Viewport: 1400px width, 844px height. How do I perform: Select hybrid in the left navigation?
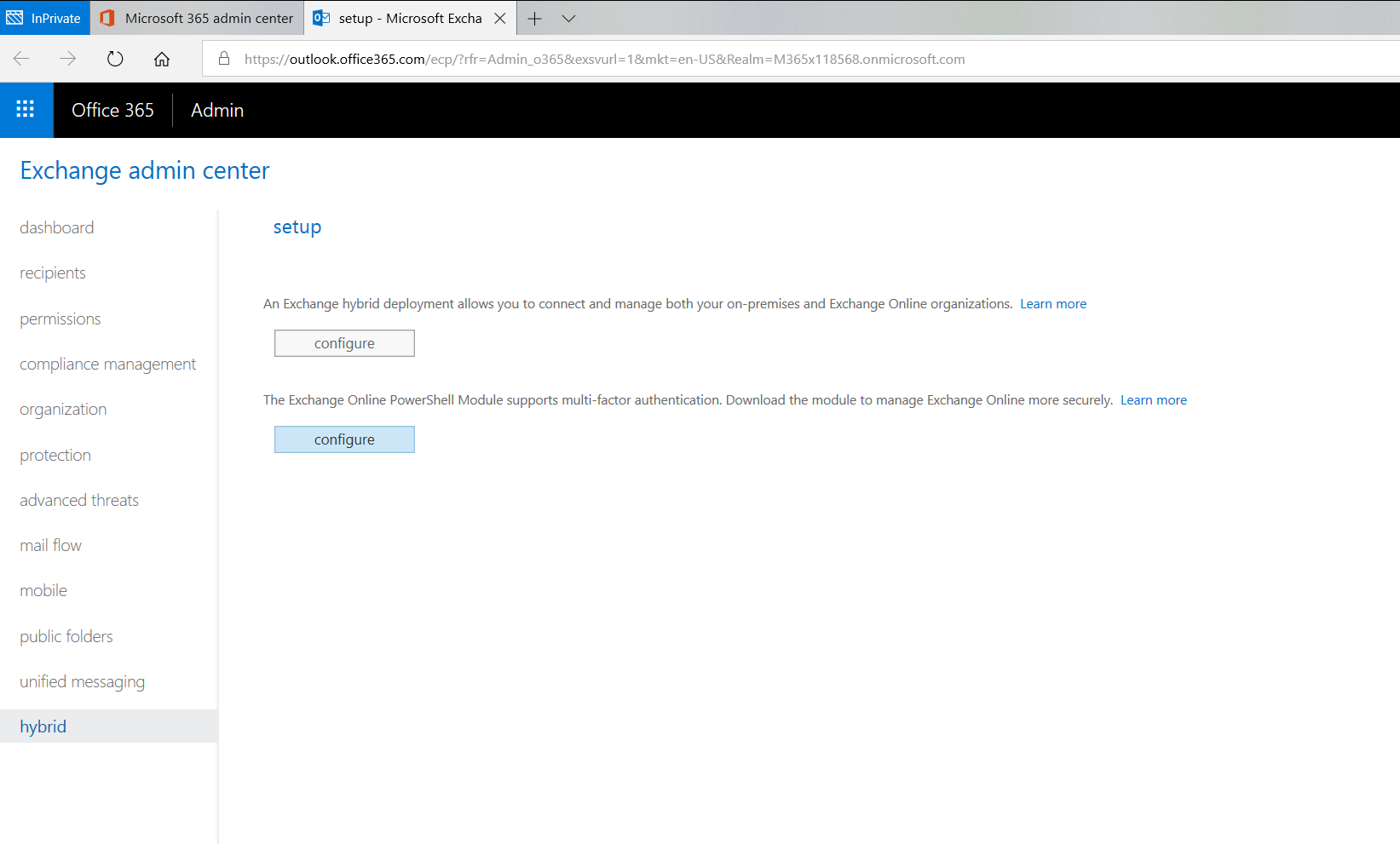(43, 726)
